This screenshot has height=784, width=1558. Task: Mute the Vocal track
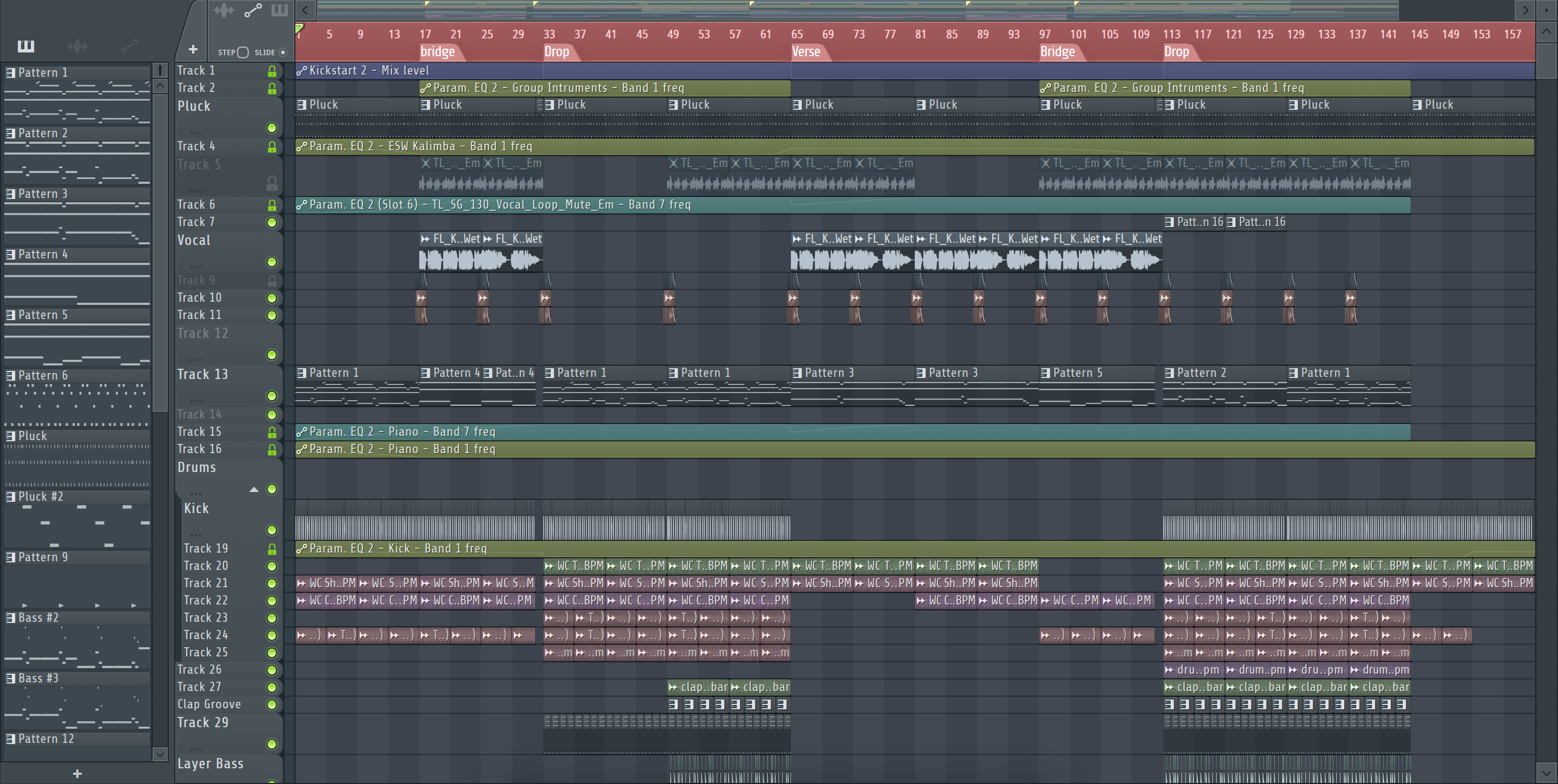click(x=272, y=262)
